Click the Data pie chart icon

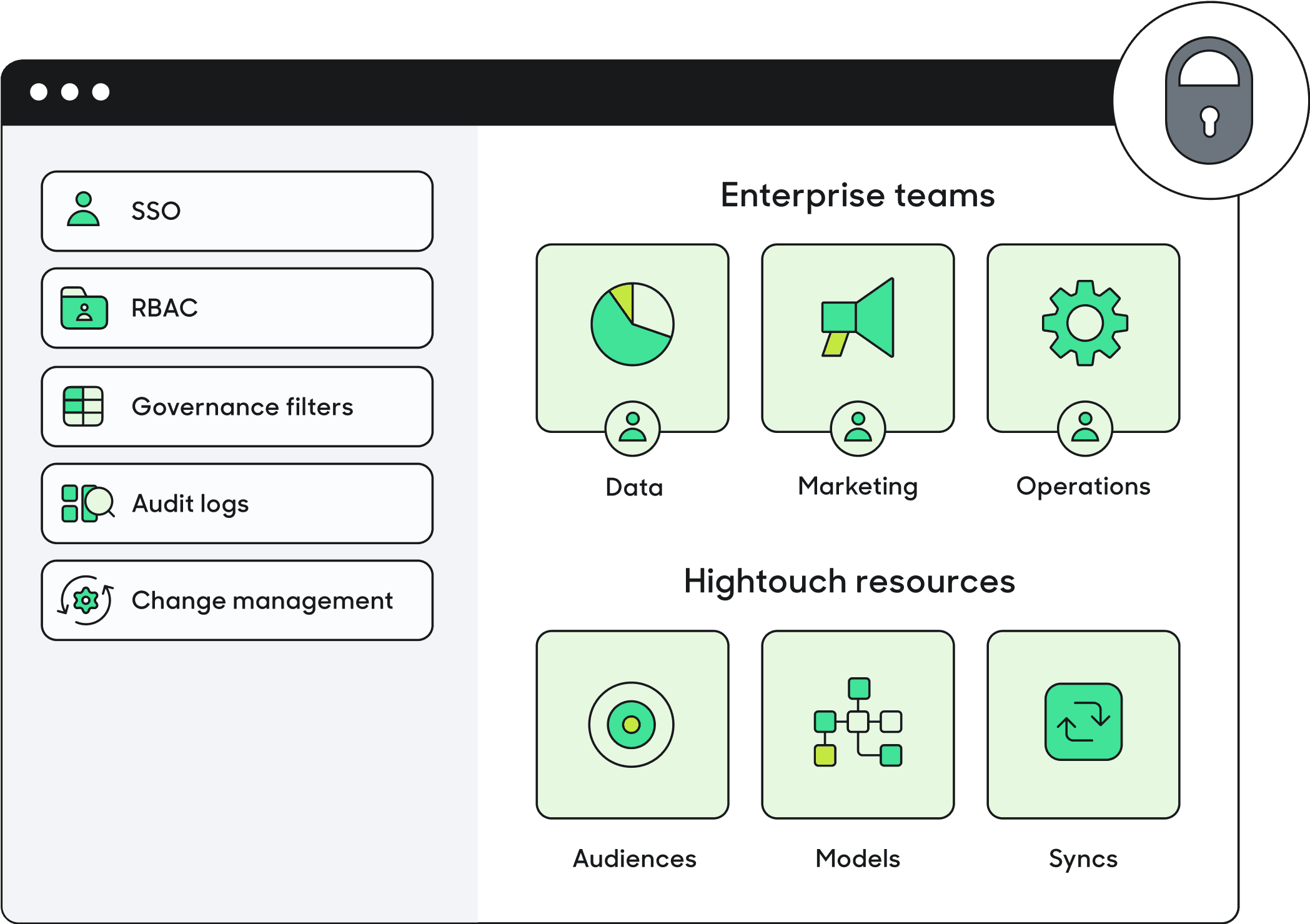632,324
